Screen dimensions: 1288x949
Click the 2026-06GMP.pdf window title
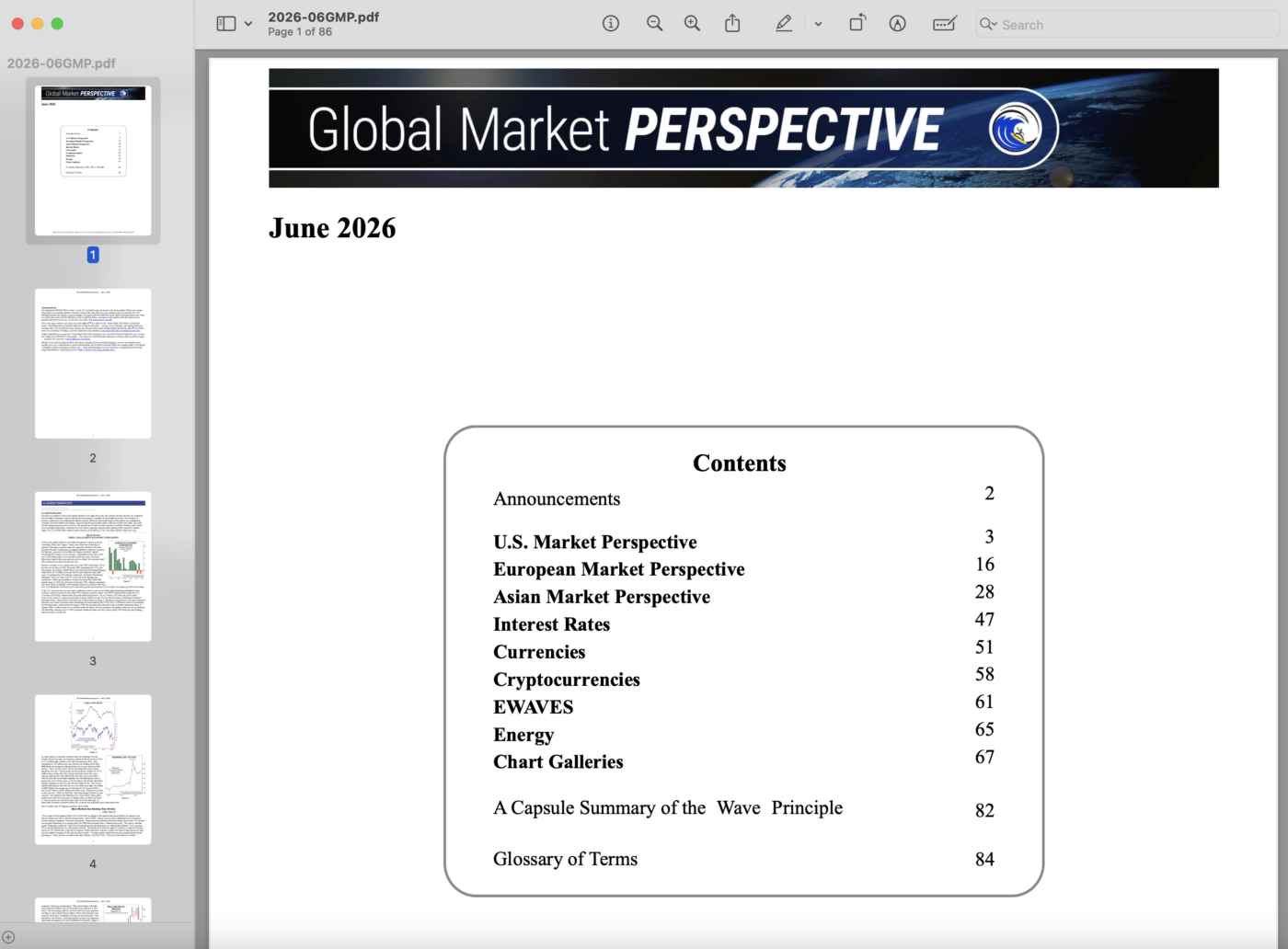click(x=324, y=17)
